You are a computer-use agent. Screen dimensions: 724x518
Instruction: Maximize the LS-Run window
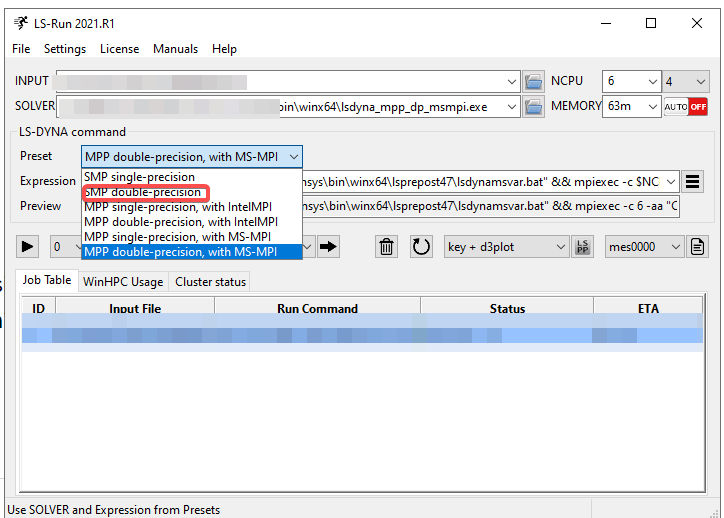coord(651,23)
